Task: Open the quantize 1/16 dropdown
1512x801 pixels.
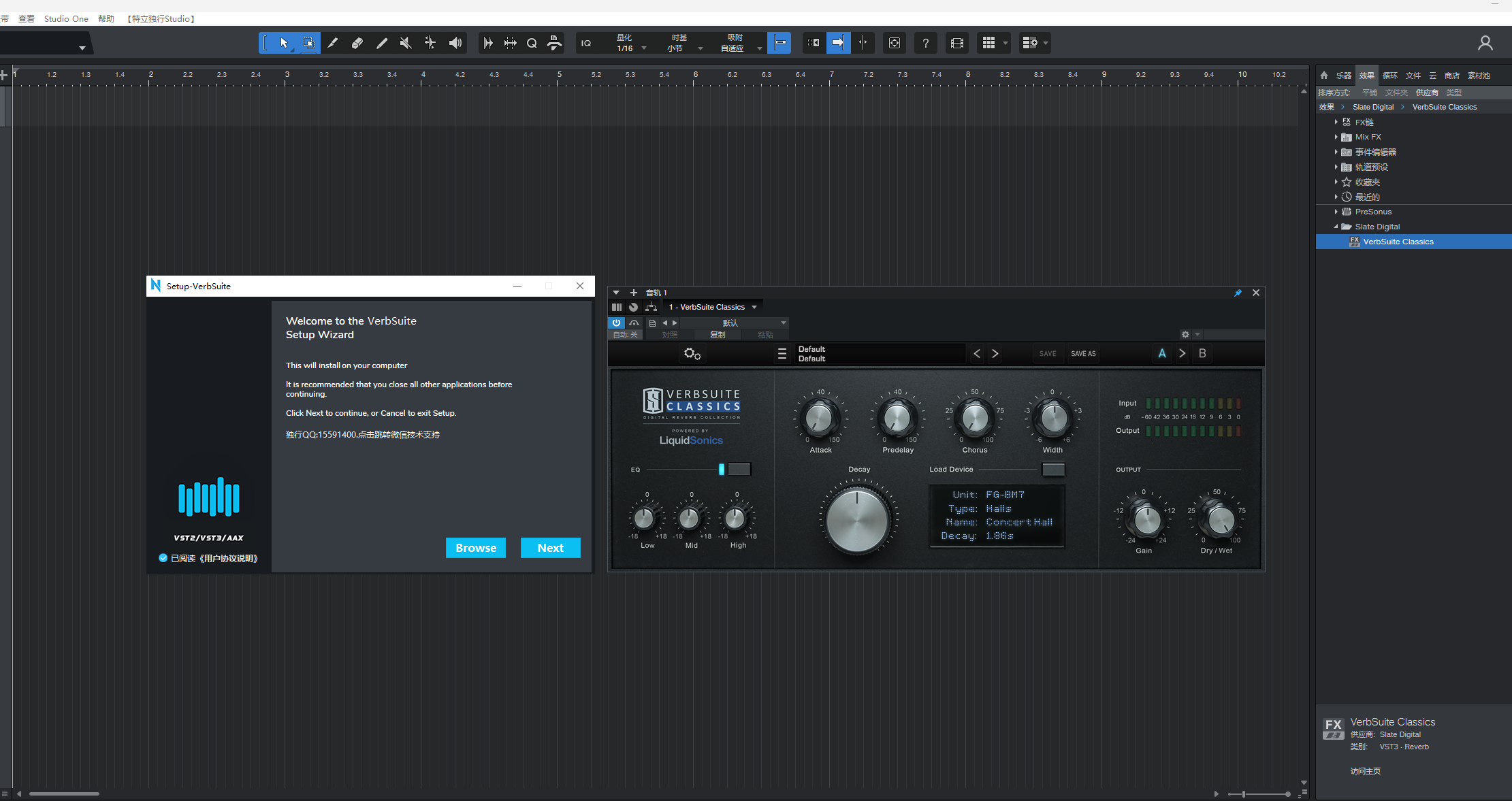Action: click(x=644, y=48)
